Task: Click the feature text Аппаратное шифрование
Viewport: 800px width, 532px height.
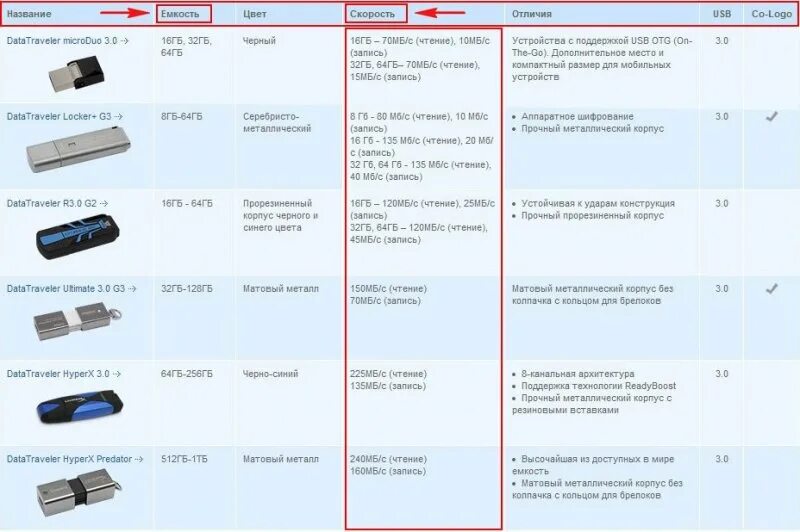Action: (x=577, y=116)
